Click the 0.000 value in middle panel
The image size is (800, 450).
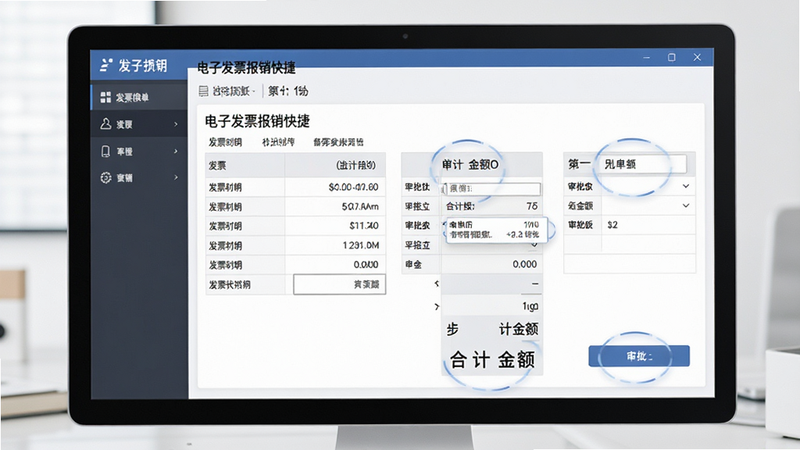524,264
